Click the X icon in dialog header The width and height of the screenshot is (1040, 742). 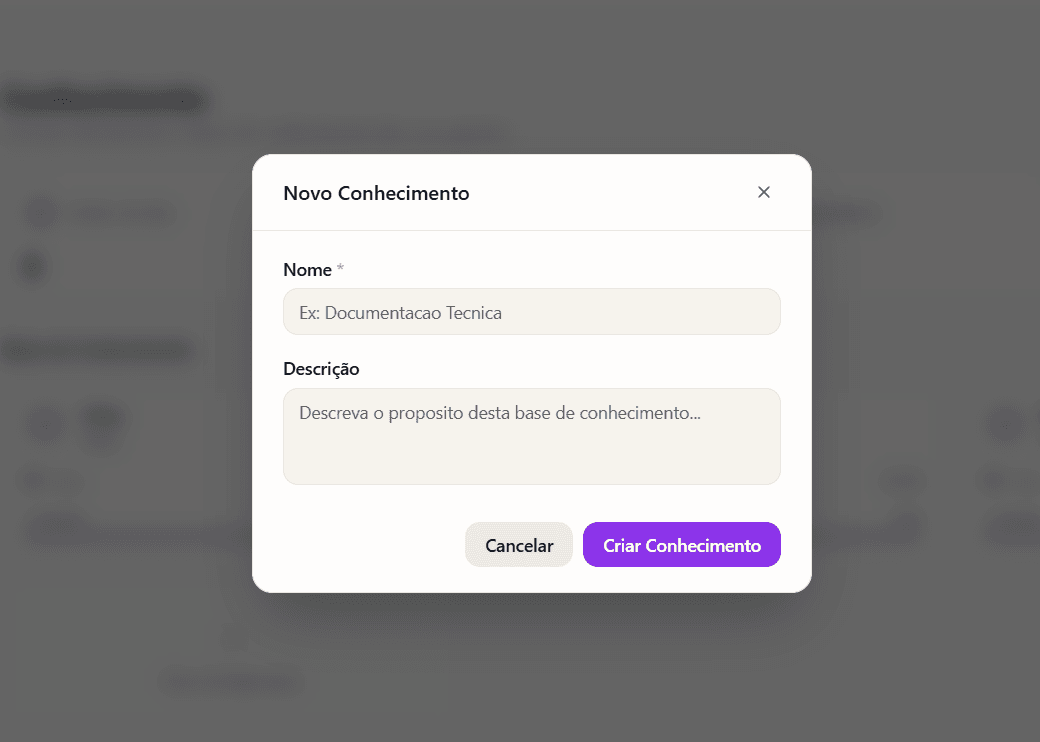tap(763, 192)
